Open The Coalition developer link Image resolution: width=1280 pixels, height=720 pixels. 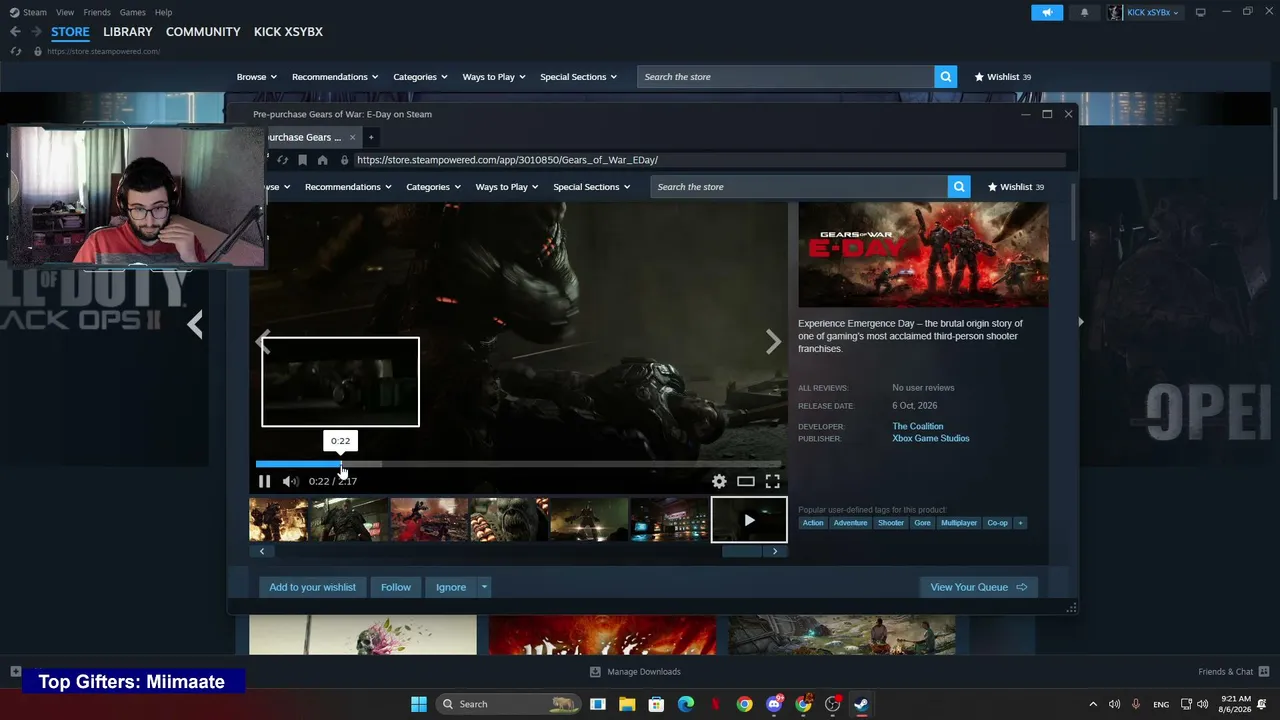pyautogui.click(x=918, y=426)
